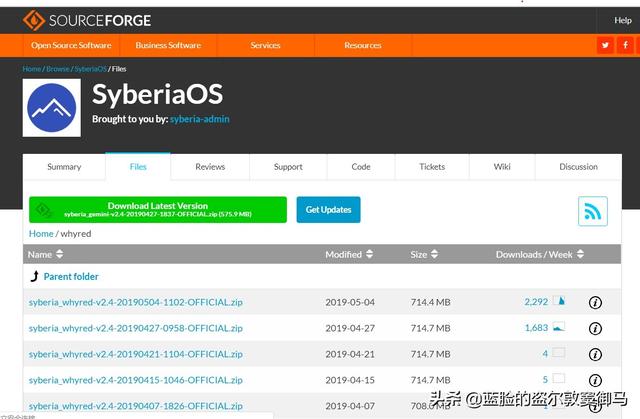Screen dimensions: 640x419
Task: Open the Parent folder link
Action: tap(71, 276)
